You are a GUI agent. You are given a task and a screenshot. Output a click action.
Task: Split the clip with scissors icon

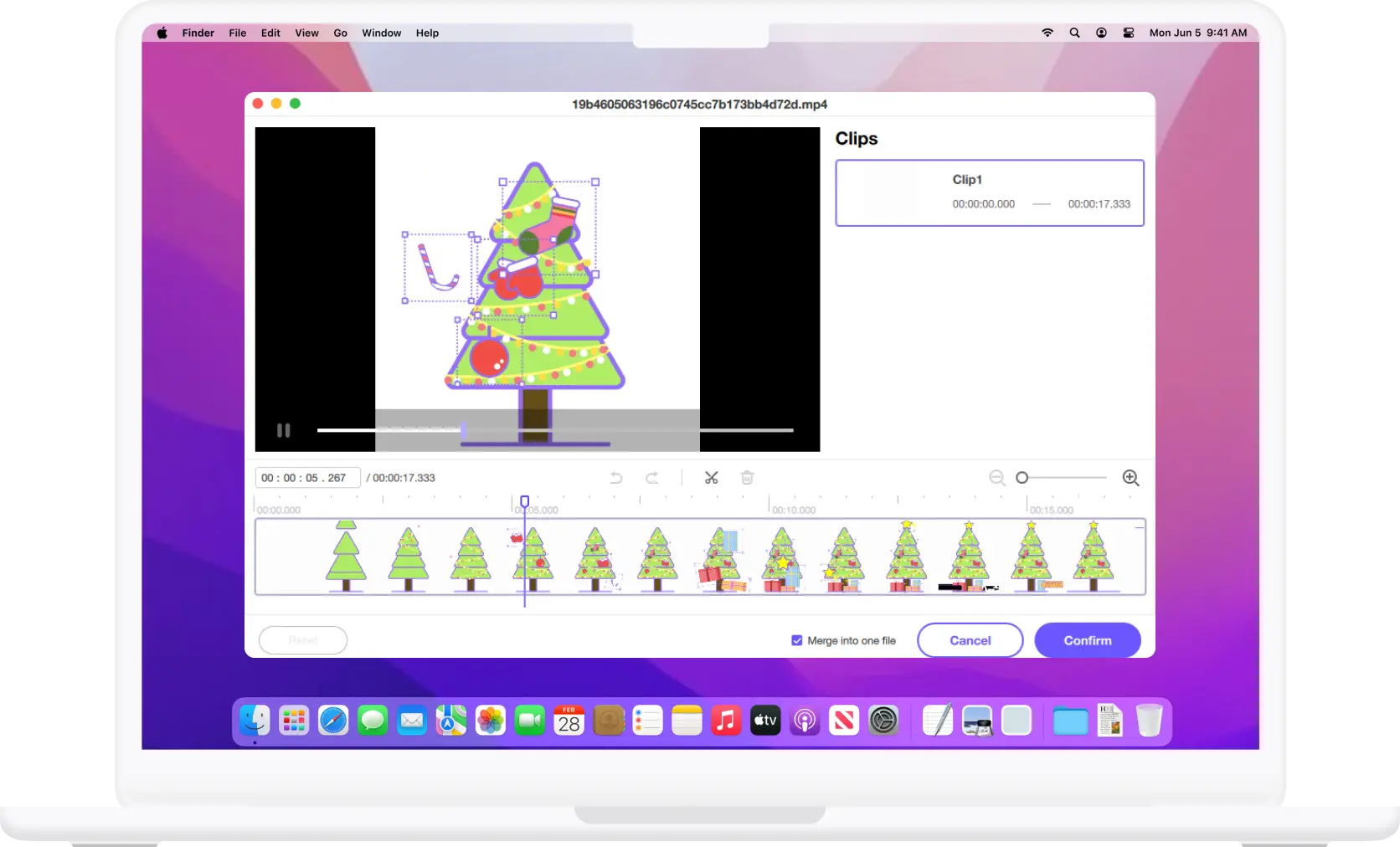711,478
